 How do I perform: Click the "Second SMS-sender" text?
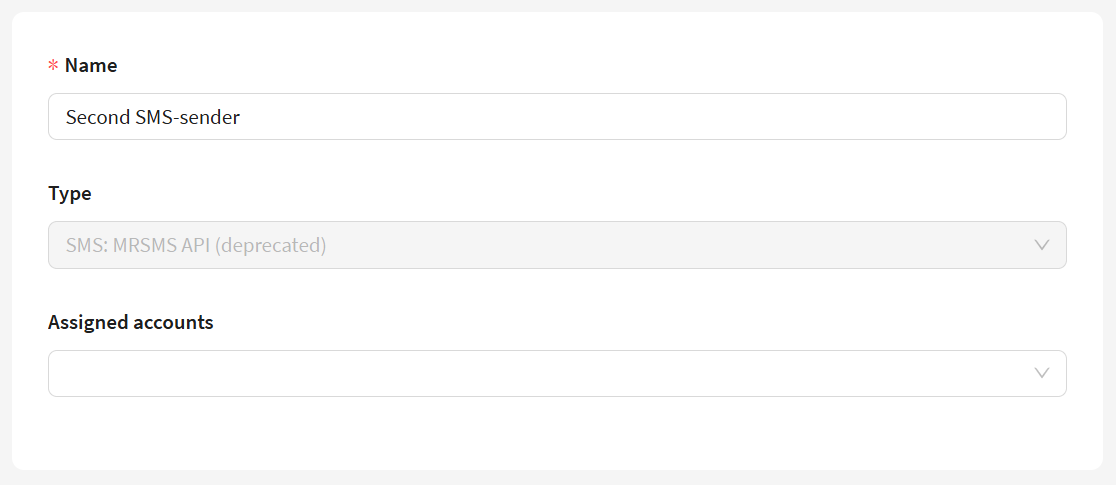point(152,117)
